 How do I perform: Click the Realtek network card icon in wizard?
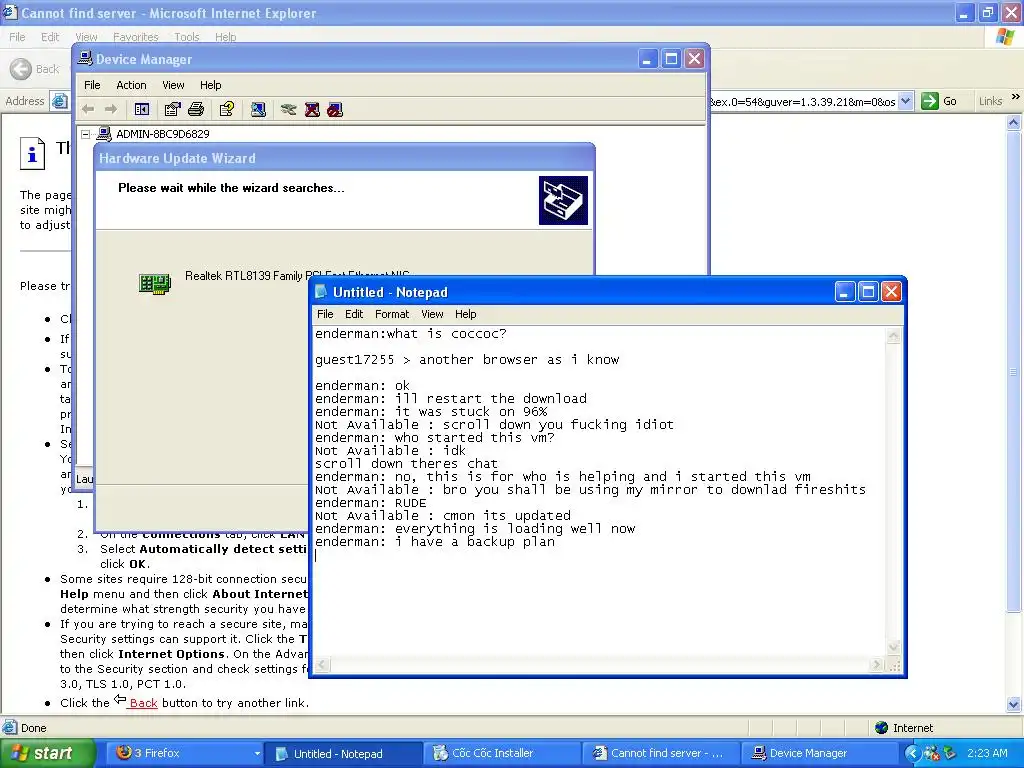[x=155, y=283]
